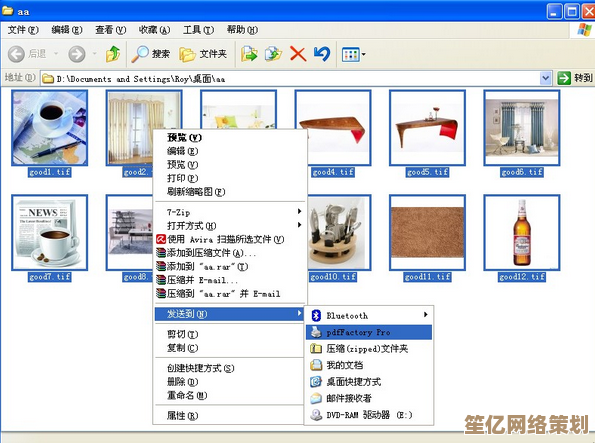
Task: Open the Help (帮助) menu
Action: (242, 30)
